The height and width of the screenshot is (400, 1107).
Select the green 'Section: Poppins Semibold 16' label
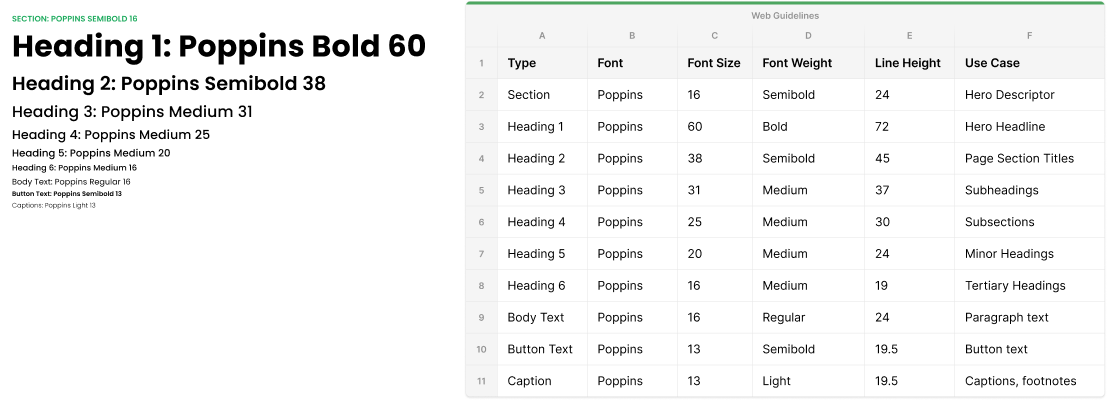[75, 19]
